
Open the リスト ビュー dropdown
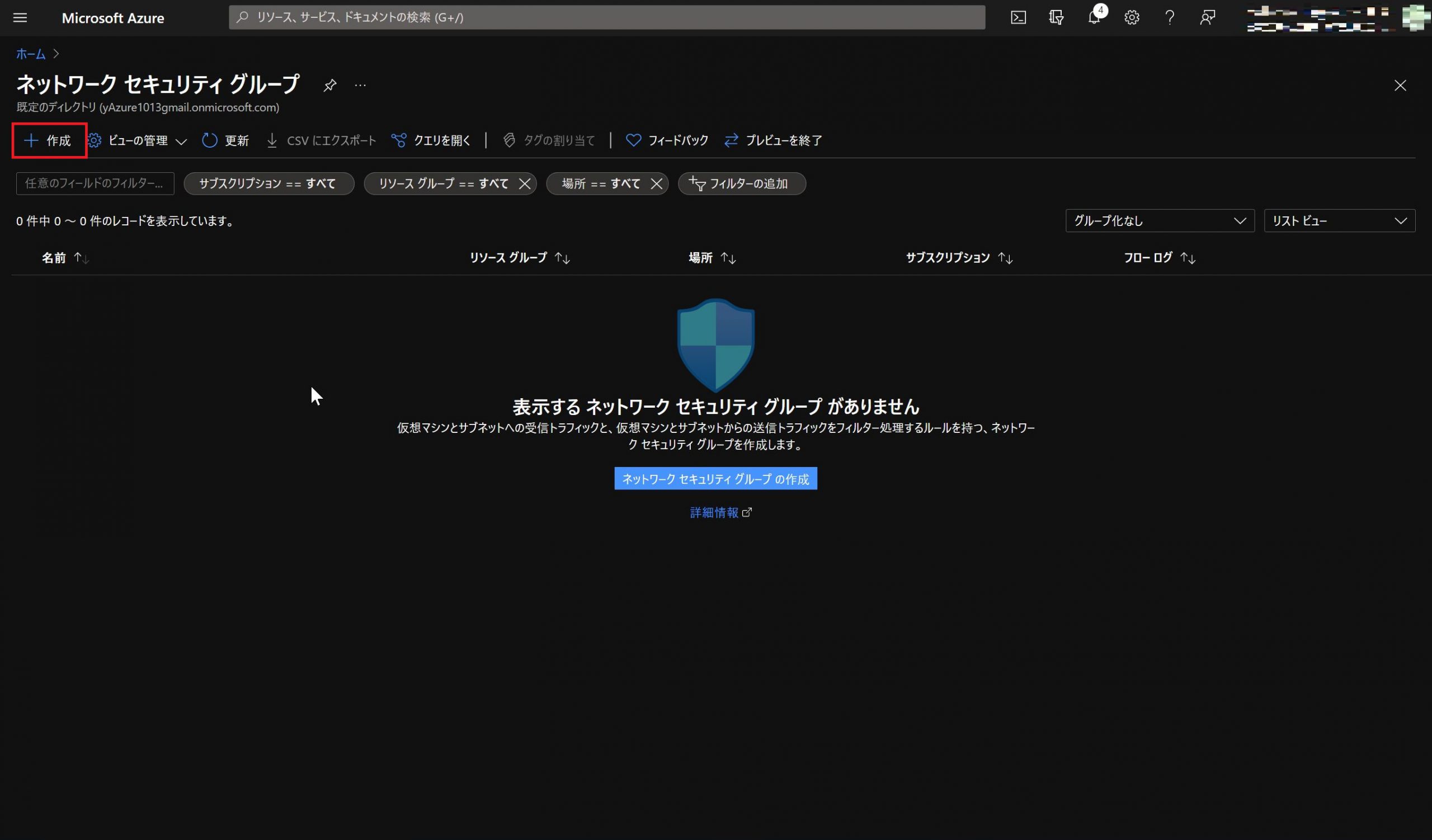point(1339,220)
